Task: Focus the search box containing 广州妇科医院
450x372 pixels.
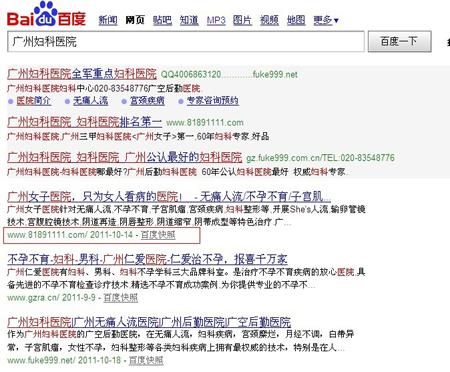Action: tap(186, 42)
